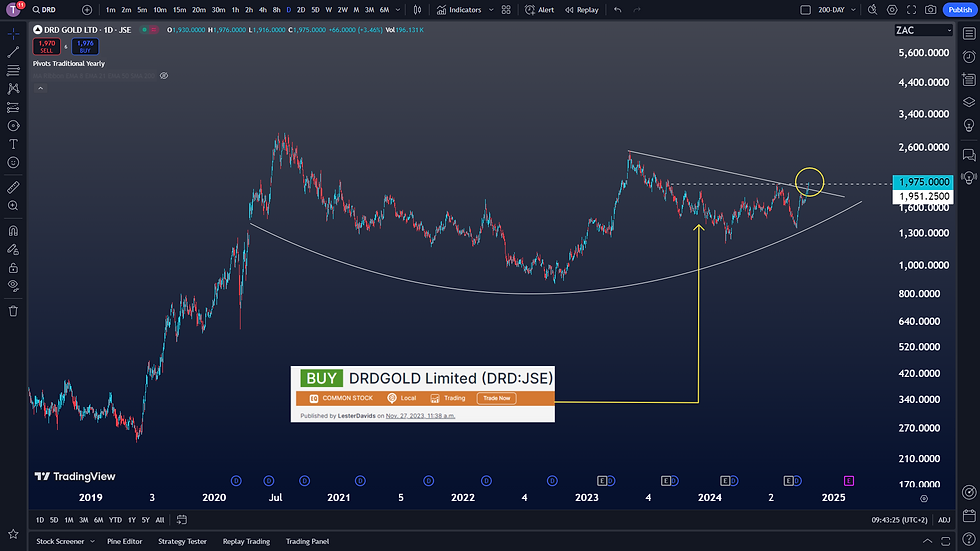Open the chart layout selector
Screen dimensions: 980x551
[x=806, y=9]
